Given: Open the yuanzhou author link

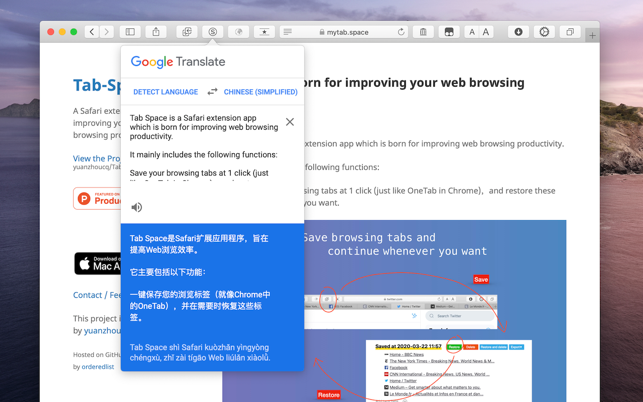Looking at the screenshot, I should 102,331.
